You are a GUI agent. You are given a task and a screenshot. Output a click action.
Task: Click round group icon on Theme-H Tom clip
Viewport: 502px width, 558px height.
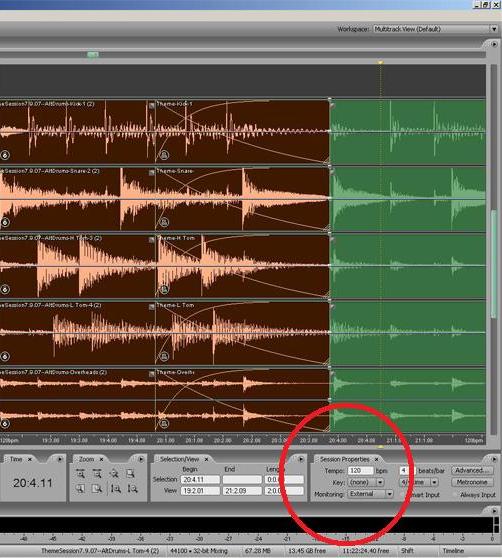pos(164,289)
